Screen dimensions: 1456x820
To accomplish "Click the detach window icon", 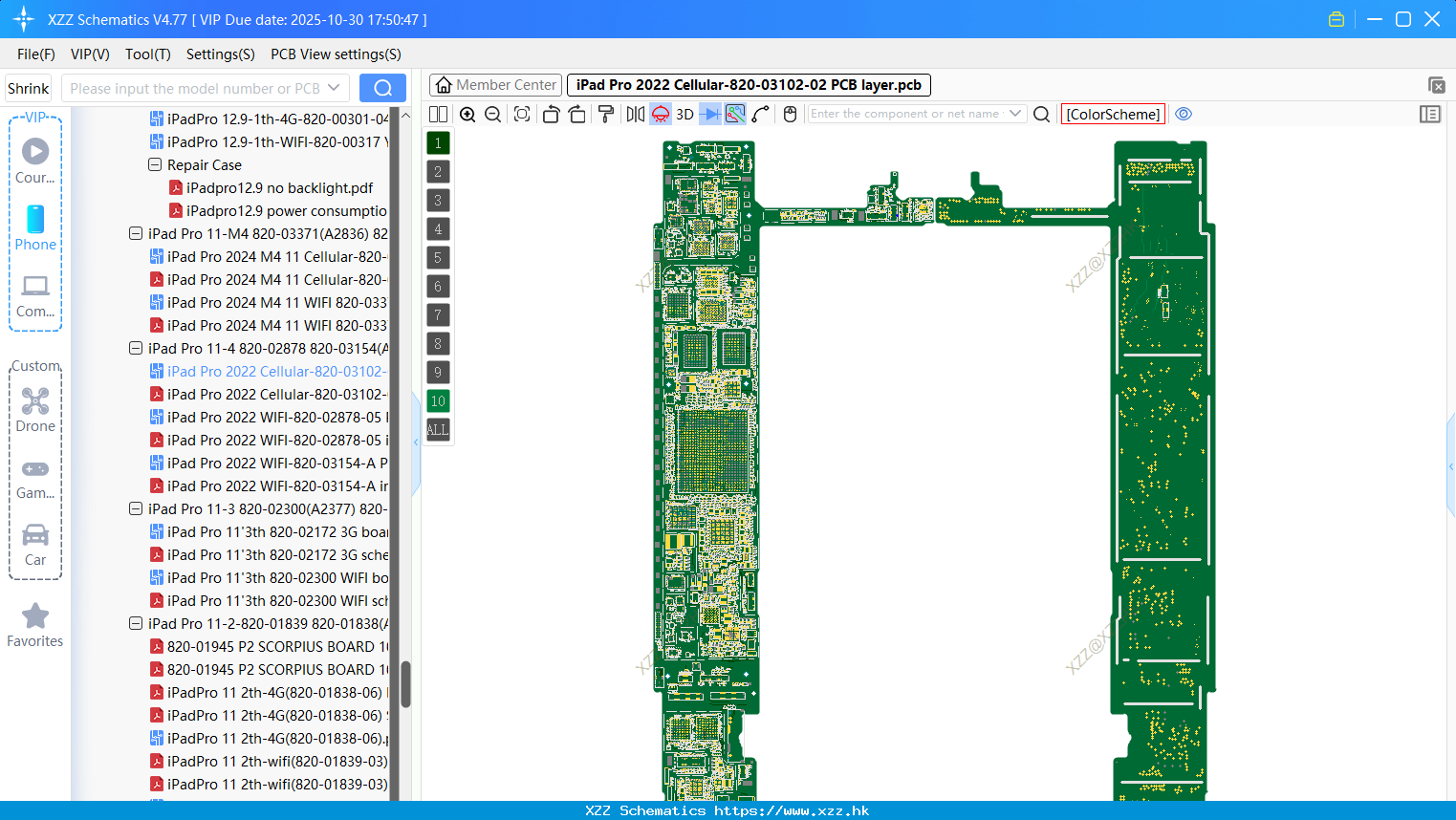I will (x=1436, y=85).
